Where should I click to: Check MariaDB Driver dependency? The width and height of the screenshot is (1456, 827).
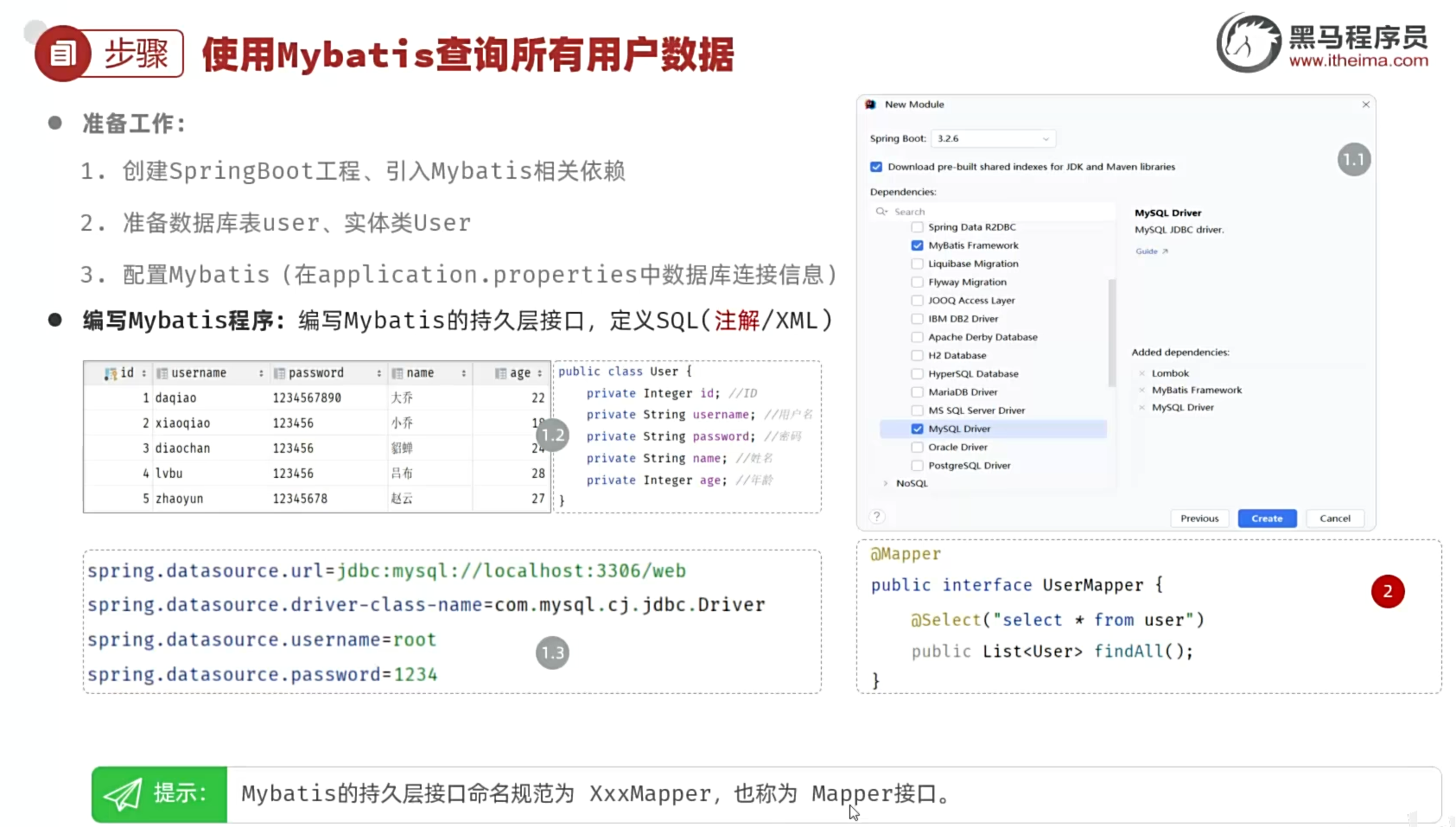pos(918,392)
